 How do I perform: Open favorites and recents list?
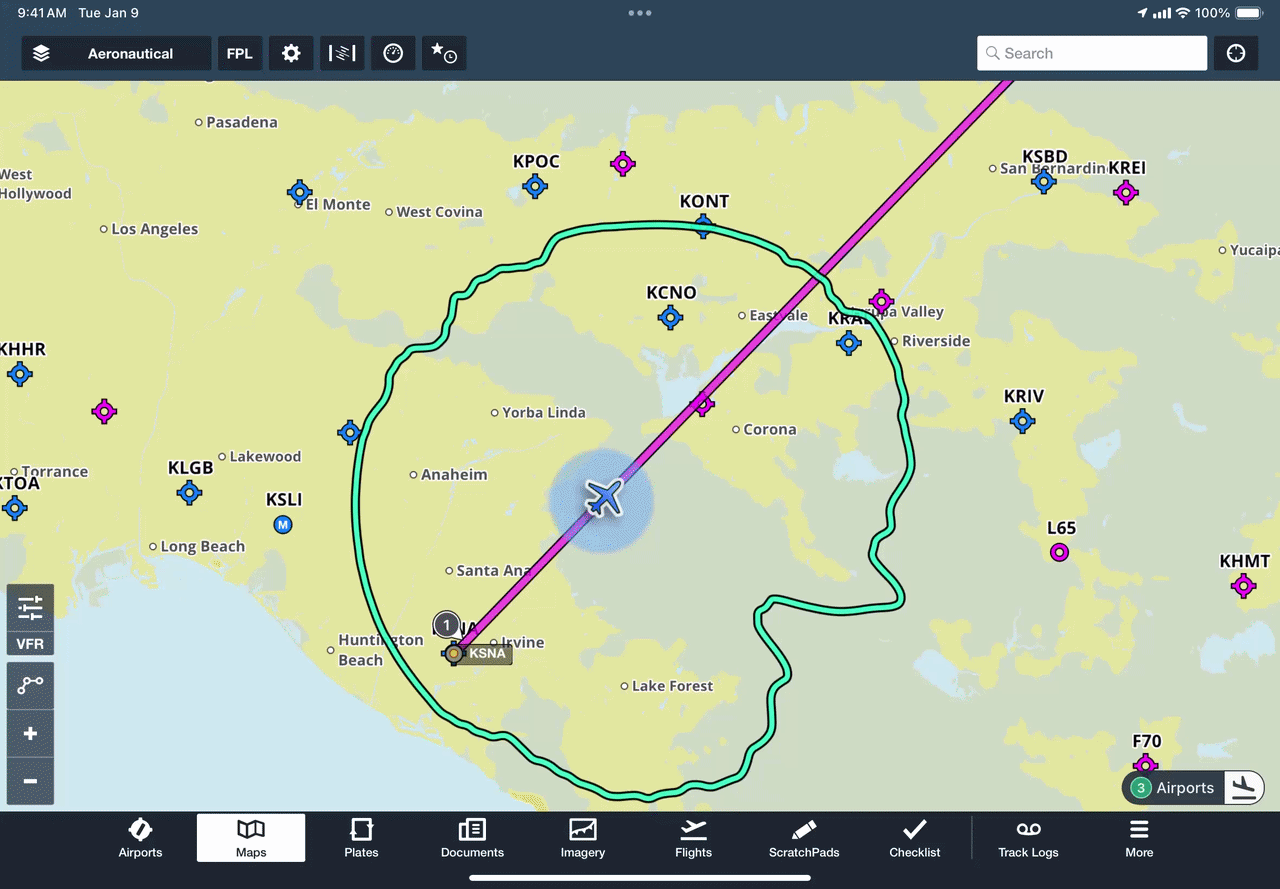click(x=443, y=54)
